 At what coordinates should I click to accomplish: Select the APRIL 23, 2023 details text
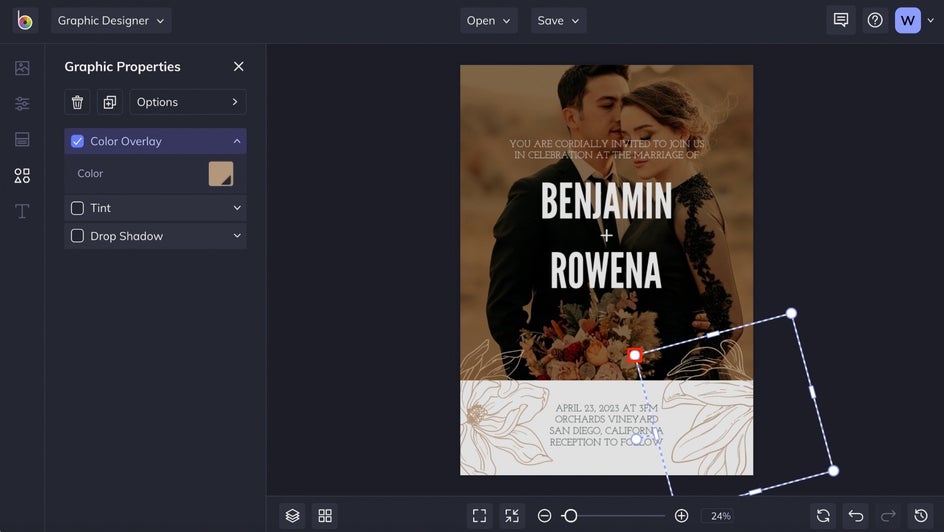[606, 425]
